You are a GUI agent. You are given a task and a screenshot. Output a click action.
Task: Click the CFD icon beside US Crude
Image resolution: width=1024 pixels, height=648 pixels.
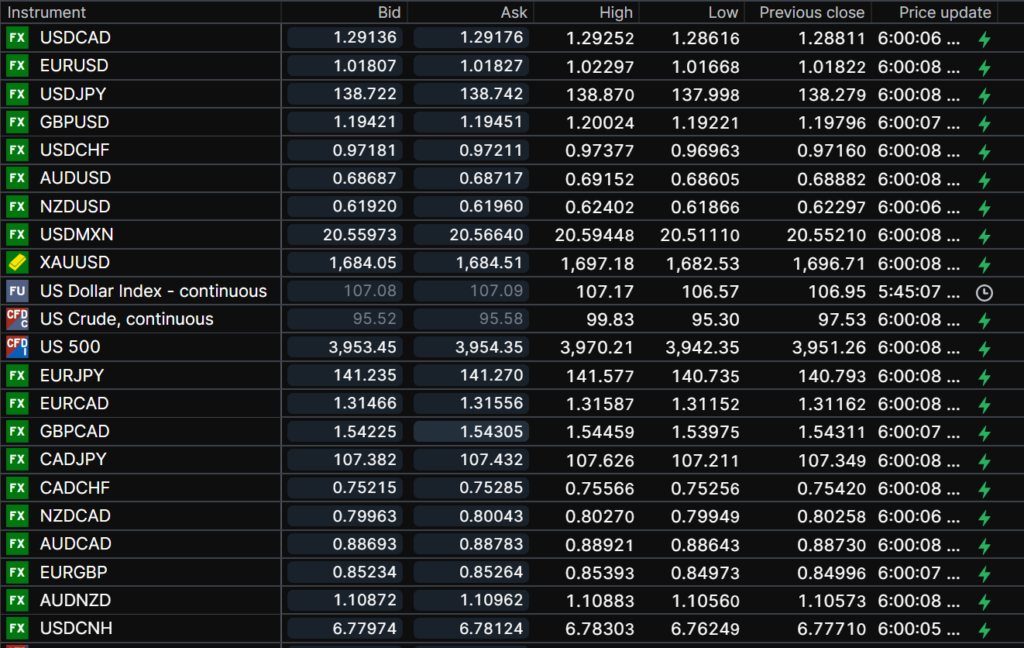[17, 319]
